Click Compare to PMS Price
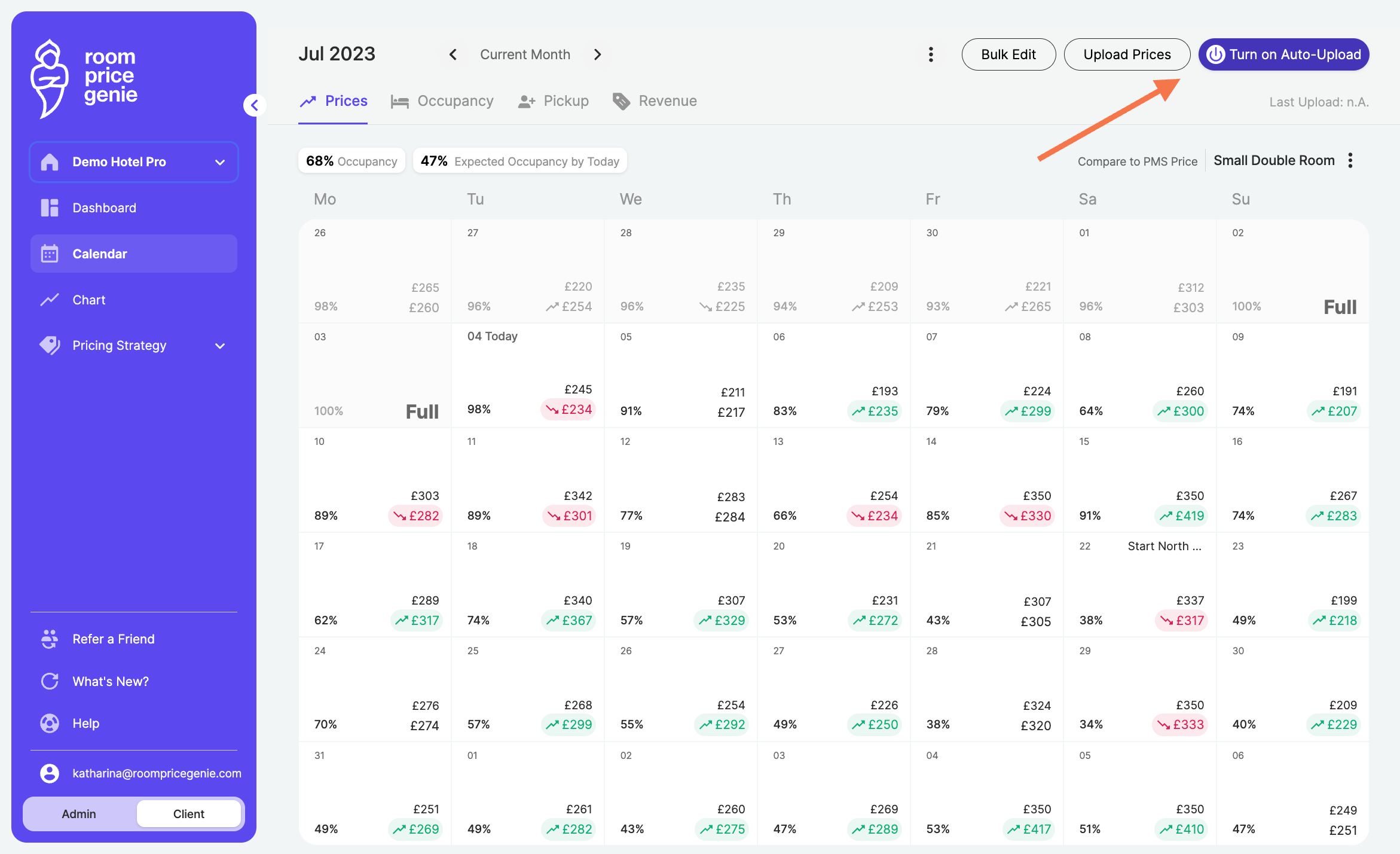The height and width of the screenshot is (854, 1400). [1137, 161]
